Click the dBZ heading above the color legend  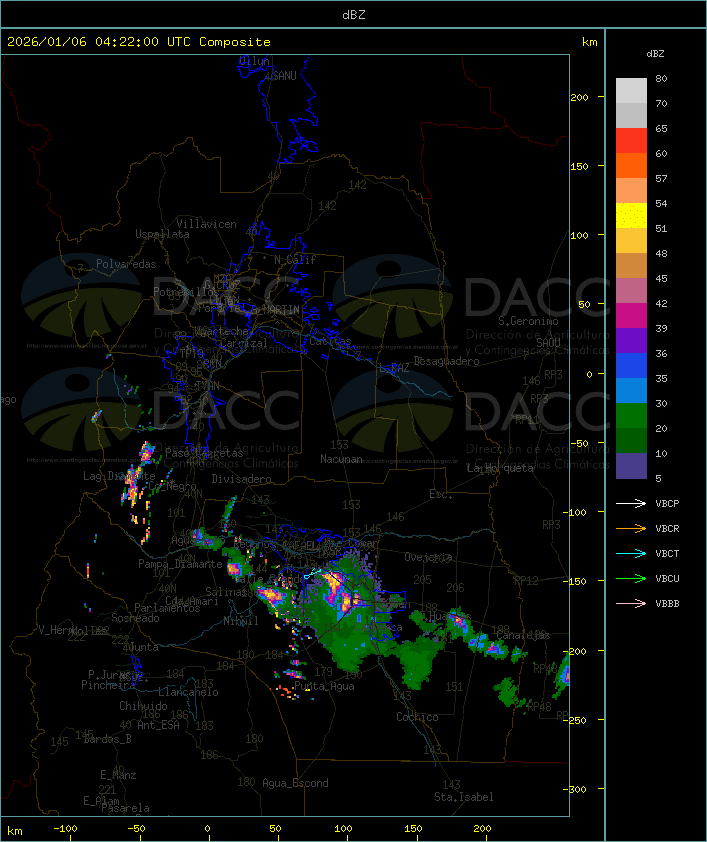tap(655, 54)
